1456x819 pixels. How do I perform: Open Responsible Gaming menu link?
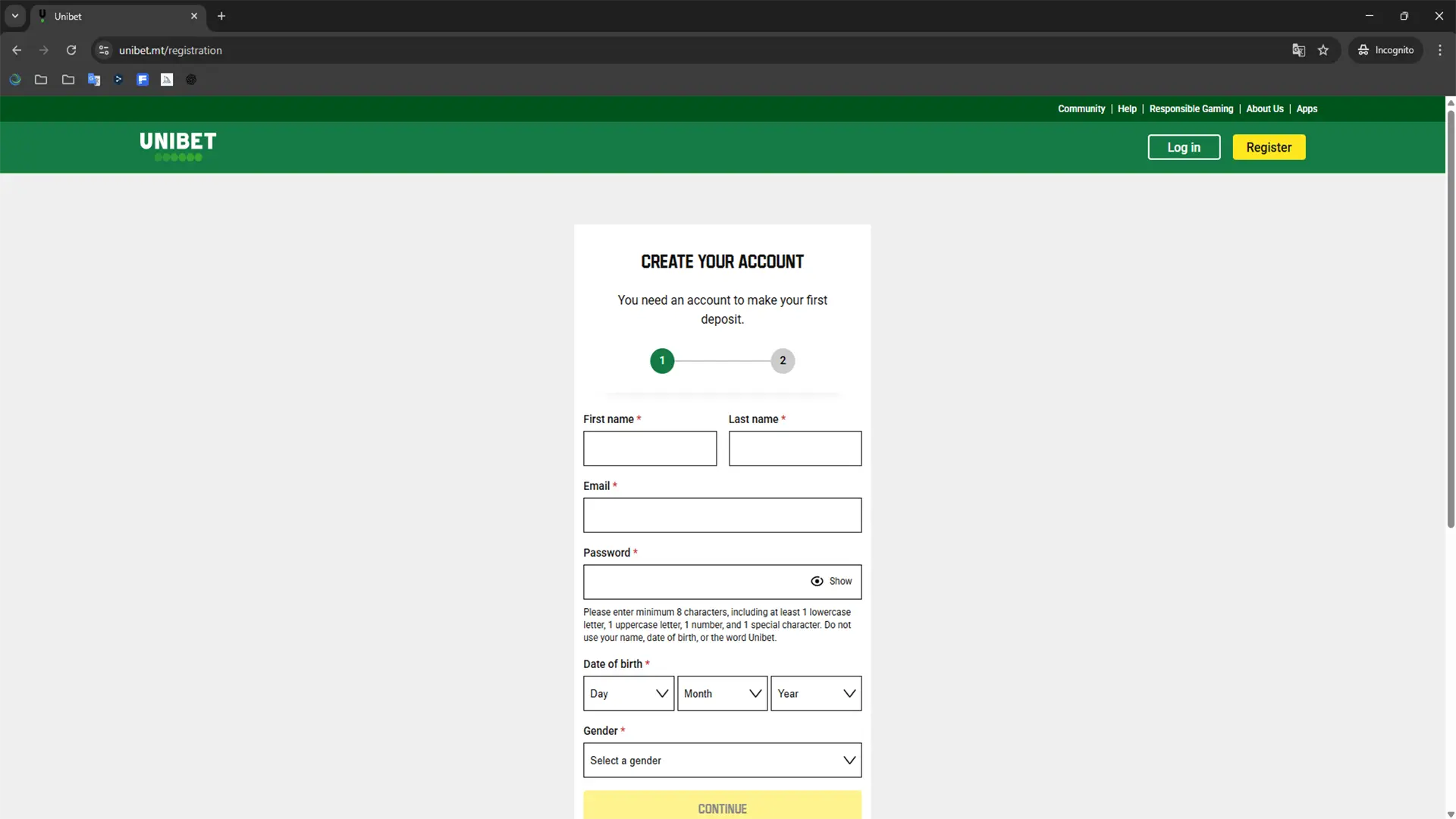point(1191,109)
